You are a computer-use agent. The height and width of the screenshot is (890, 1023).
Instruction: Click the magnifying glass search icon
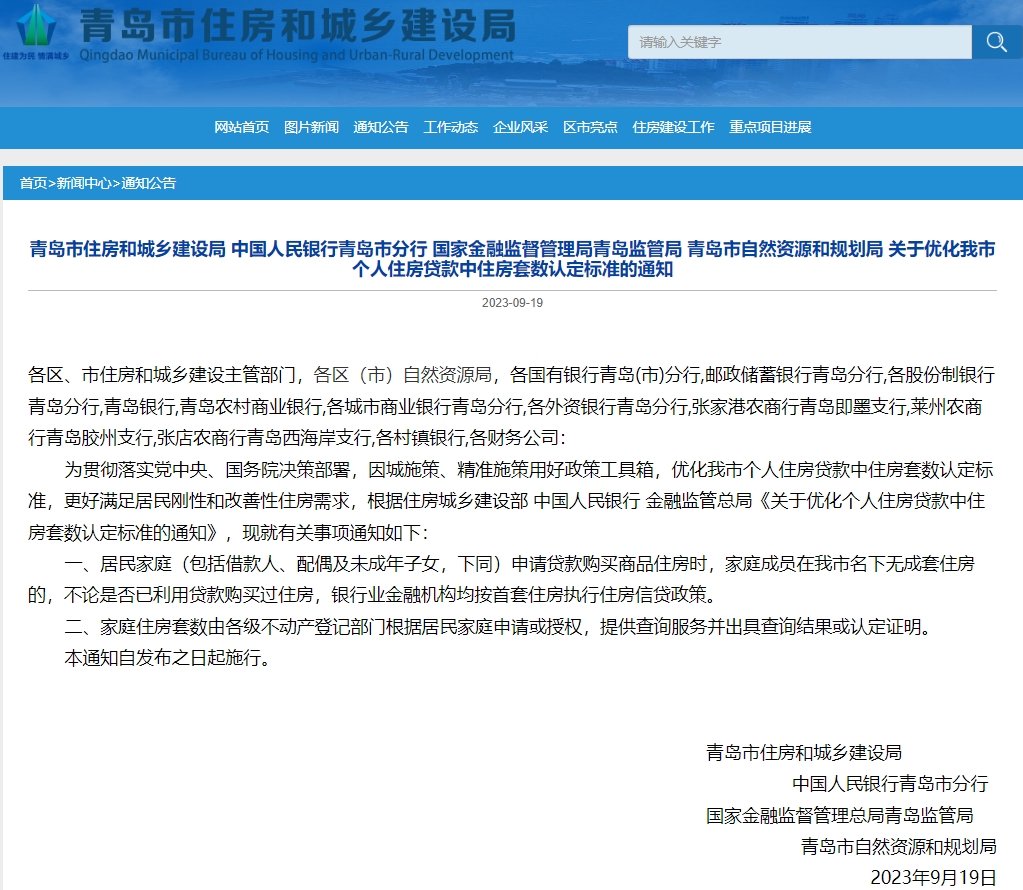point(996,42)
